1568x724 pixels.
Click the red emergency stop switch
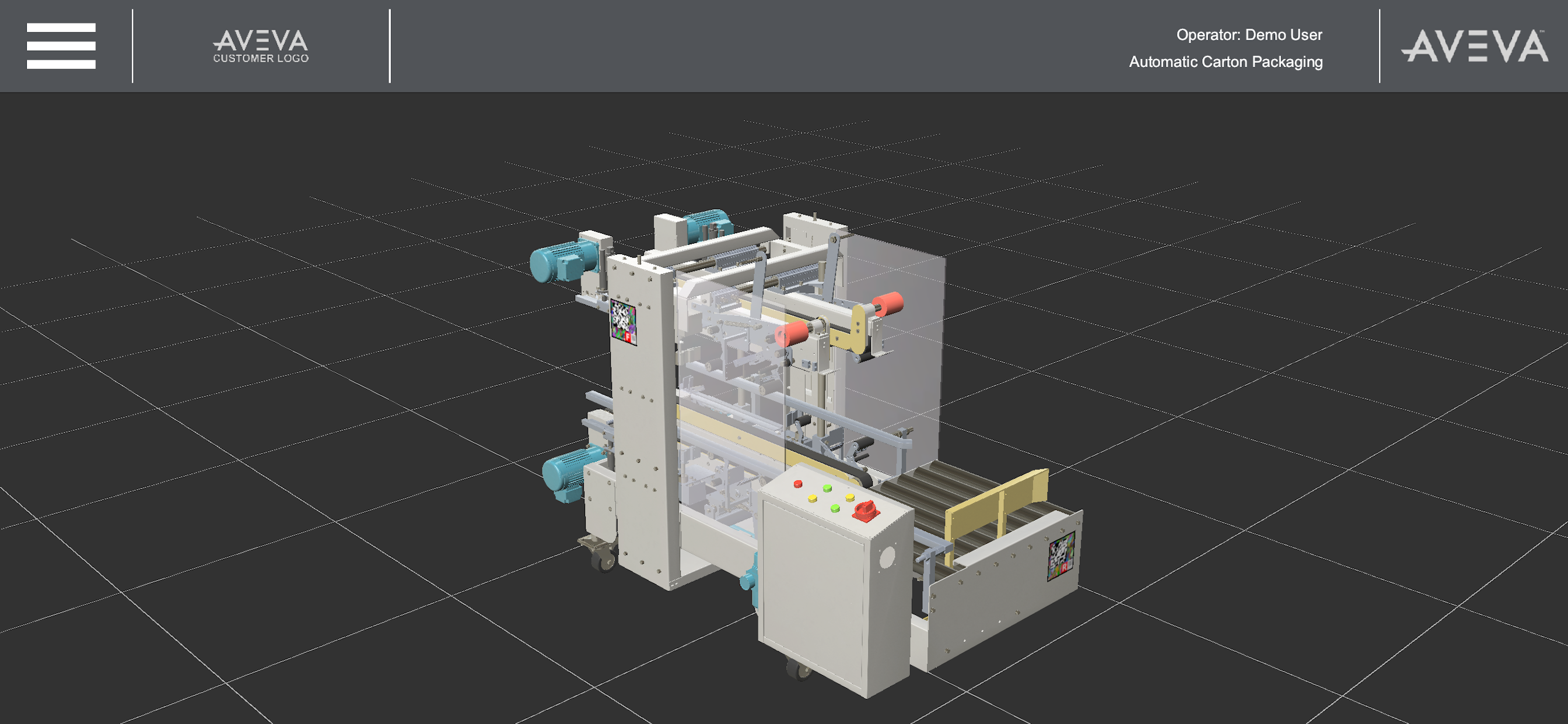pos(864,511)
